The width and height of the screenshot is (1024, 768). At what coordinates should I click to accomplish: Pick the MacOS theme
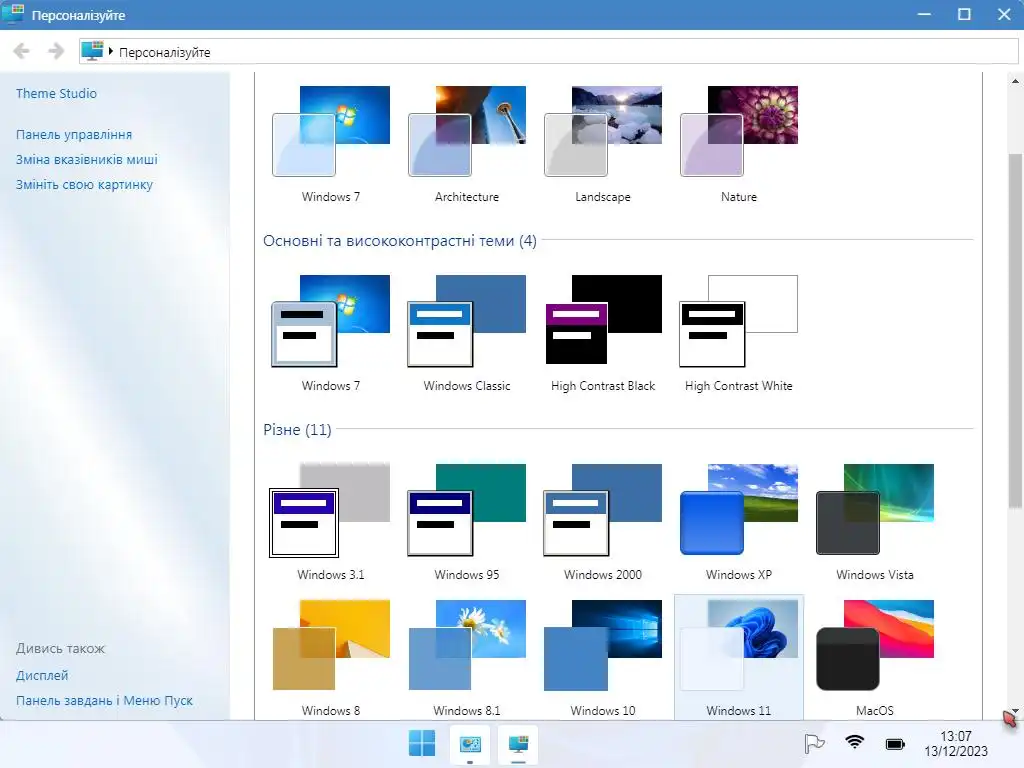click(x=874, y=645)
